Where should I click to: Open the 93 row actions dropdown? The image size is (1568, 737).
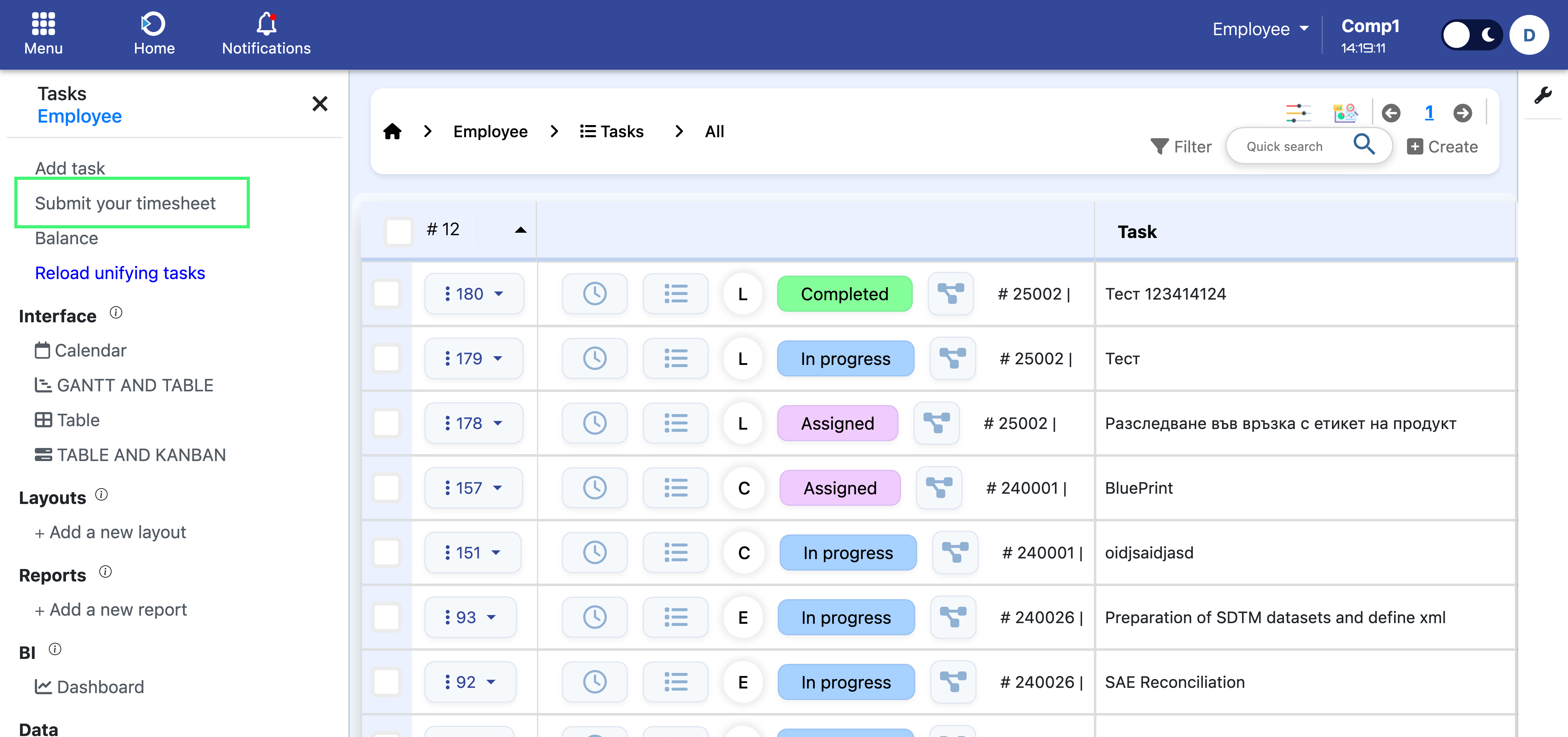(470, 617)
